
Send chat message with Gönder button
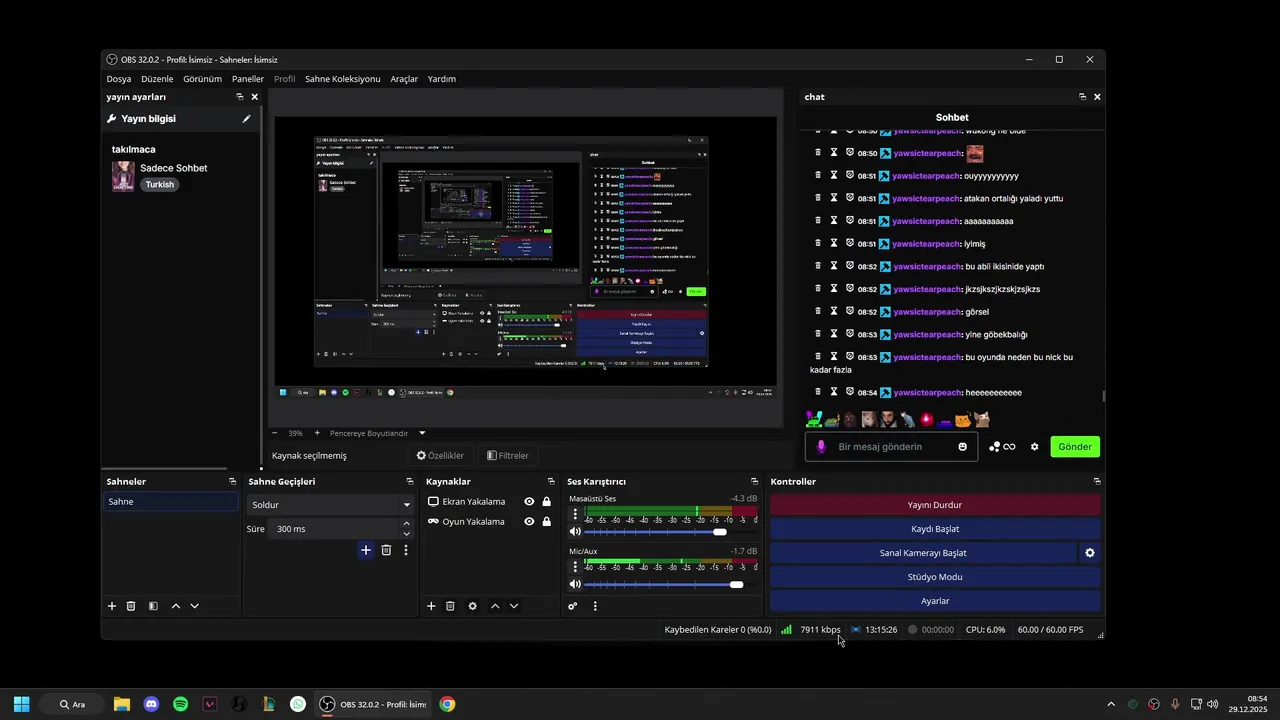pyautogui.click(x=1075, y=447)
